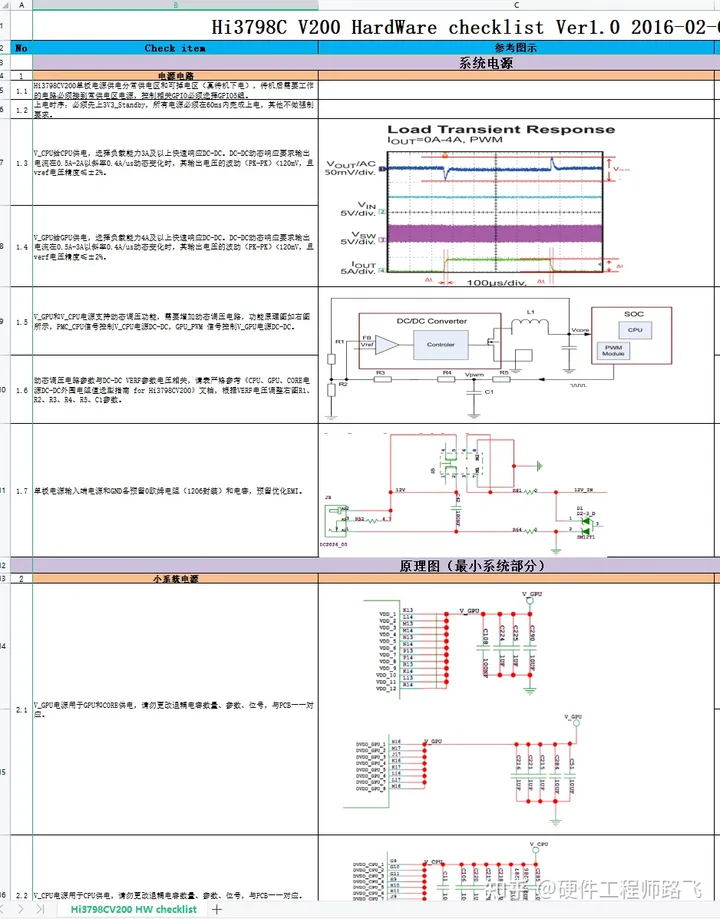720x919 pixels.
Task: Select column C header
Action: [517, 5]
